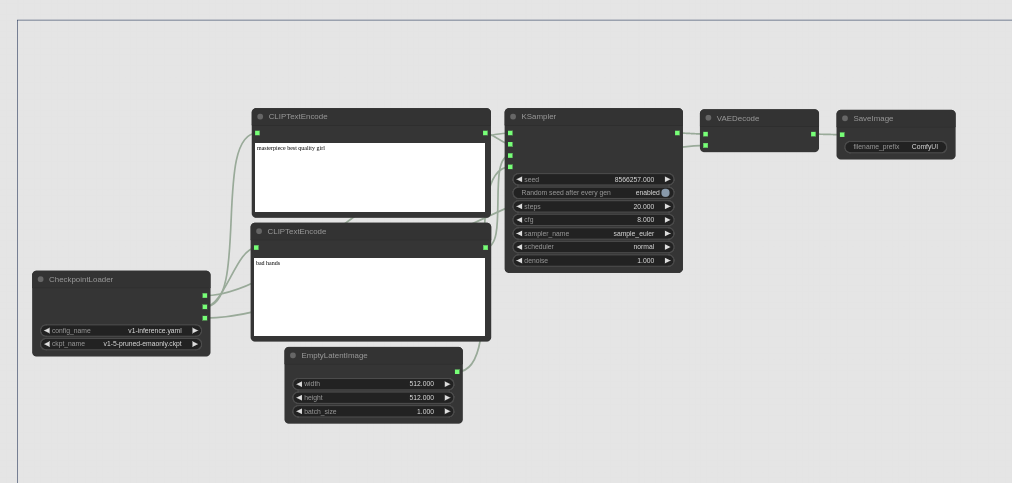This screenshot has width=1012, height=483.
Task: Click the height value field
Action: (x=373, y=398)
